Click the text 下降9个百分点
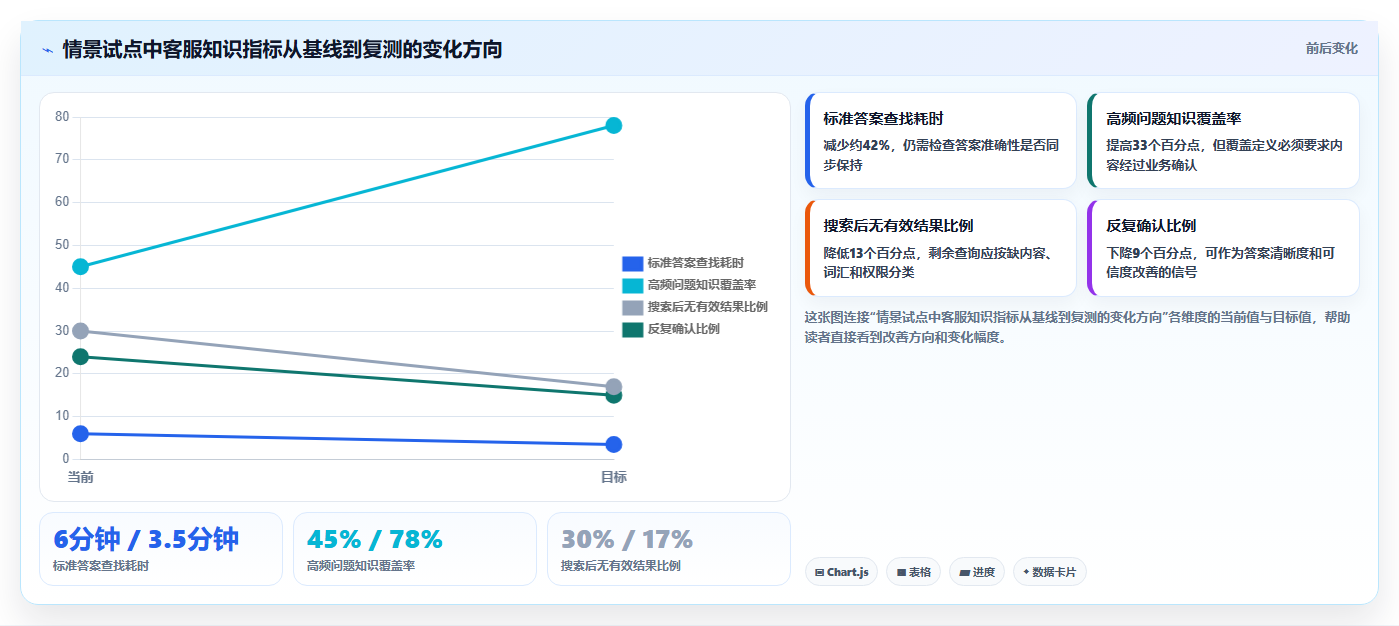 pyautogui.click(x=1146, y=252)
